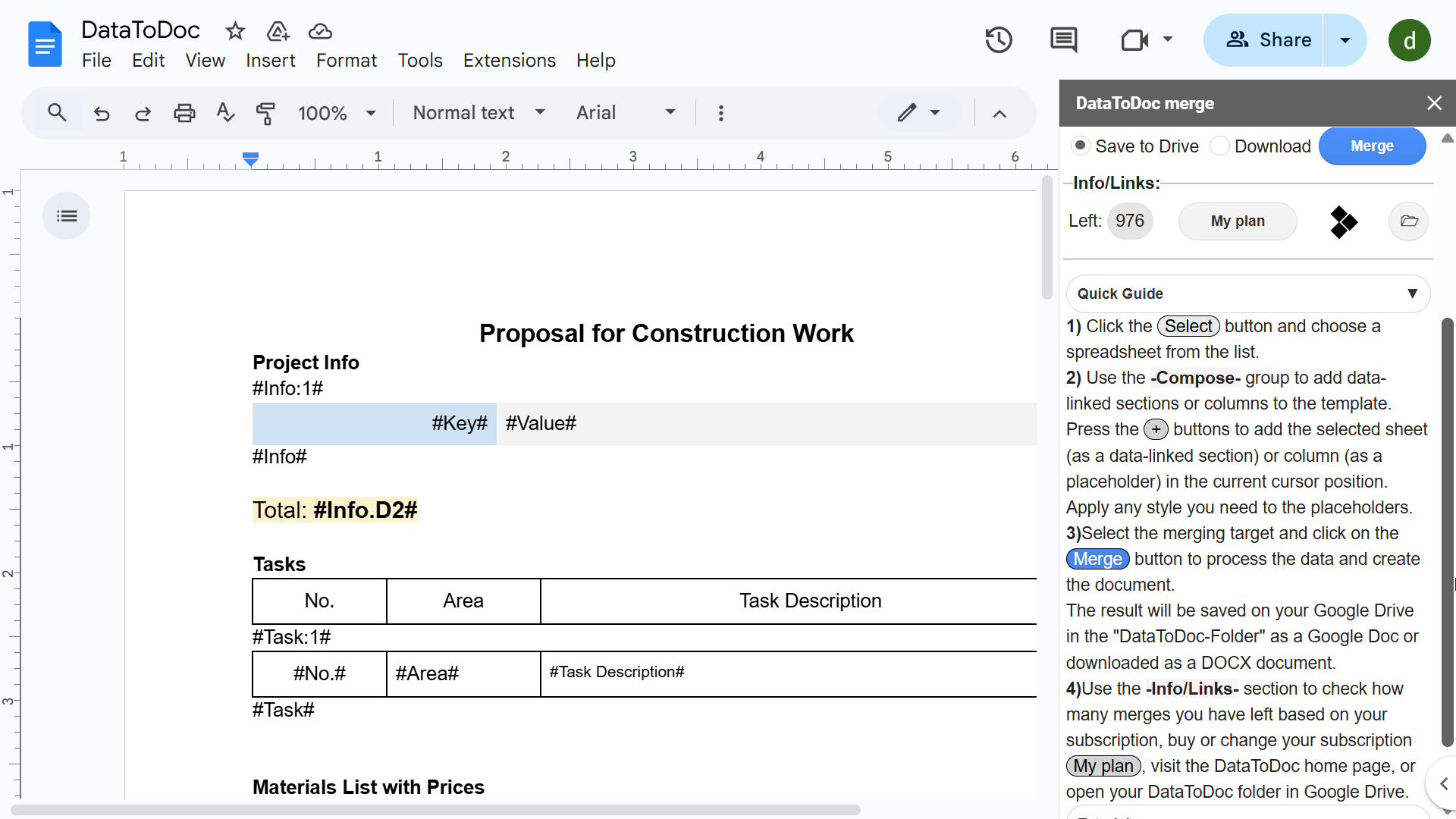Viewport: 1456px width, 819px height.
Task: Open the editing mode dropdown
Action: 920,113
